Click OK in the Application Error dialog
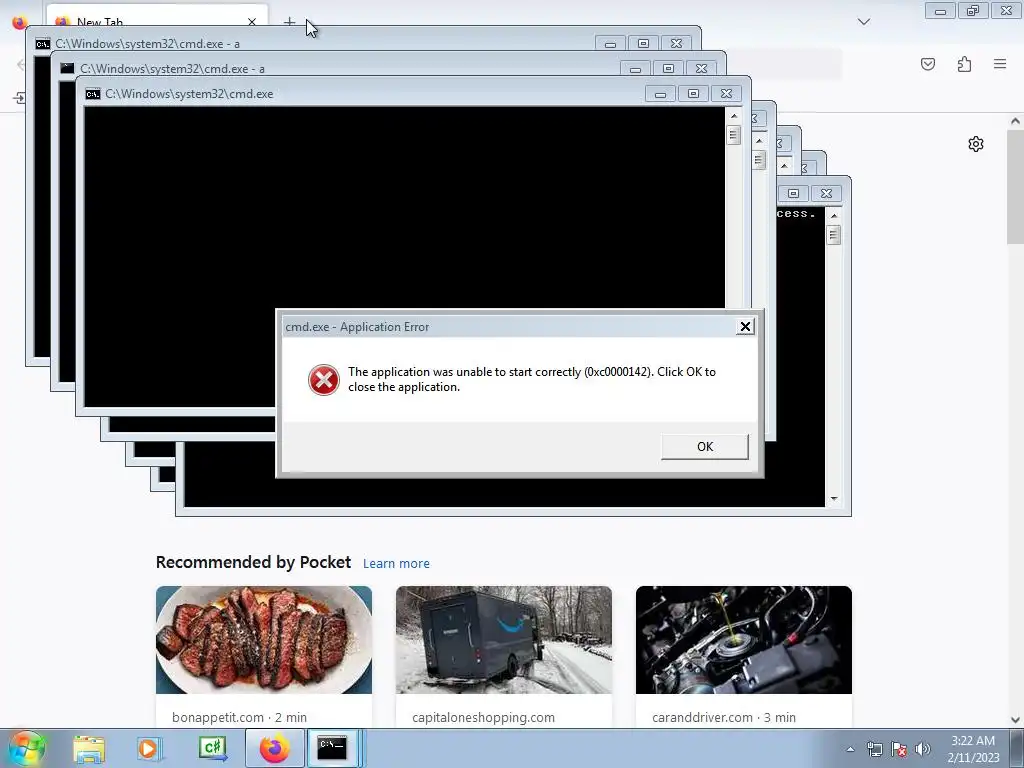Screen dimensions: 1024x768 [x=705, y=447]
